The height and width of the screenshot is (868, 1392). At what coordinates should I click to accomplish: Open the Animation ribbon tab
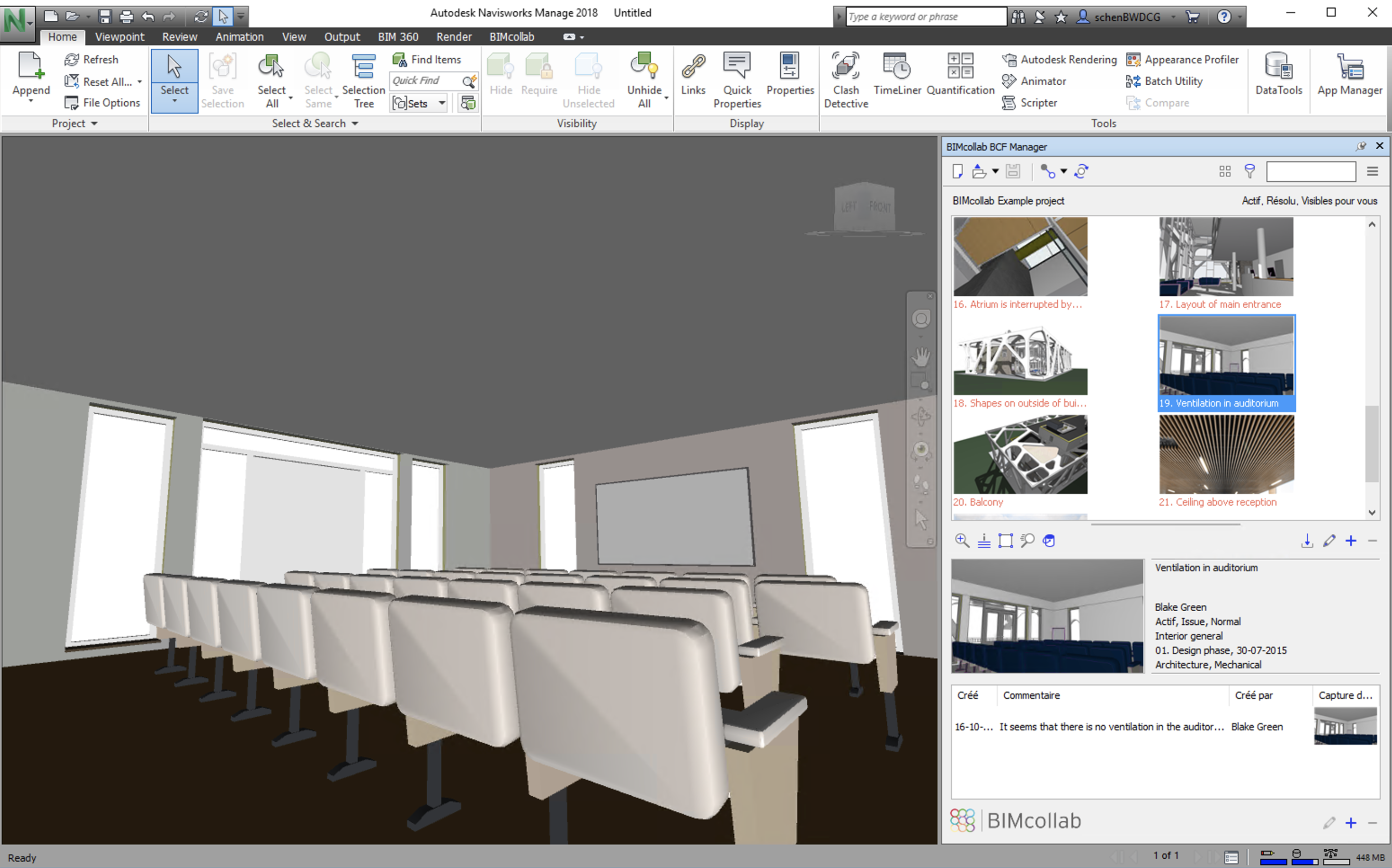[x=240, y=37]
